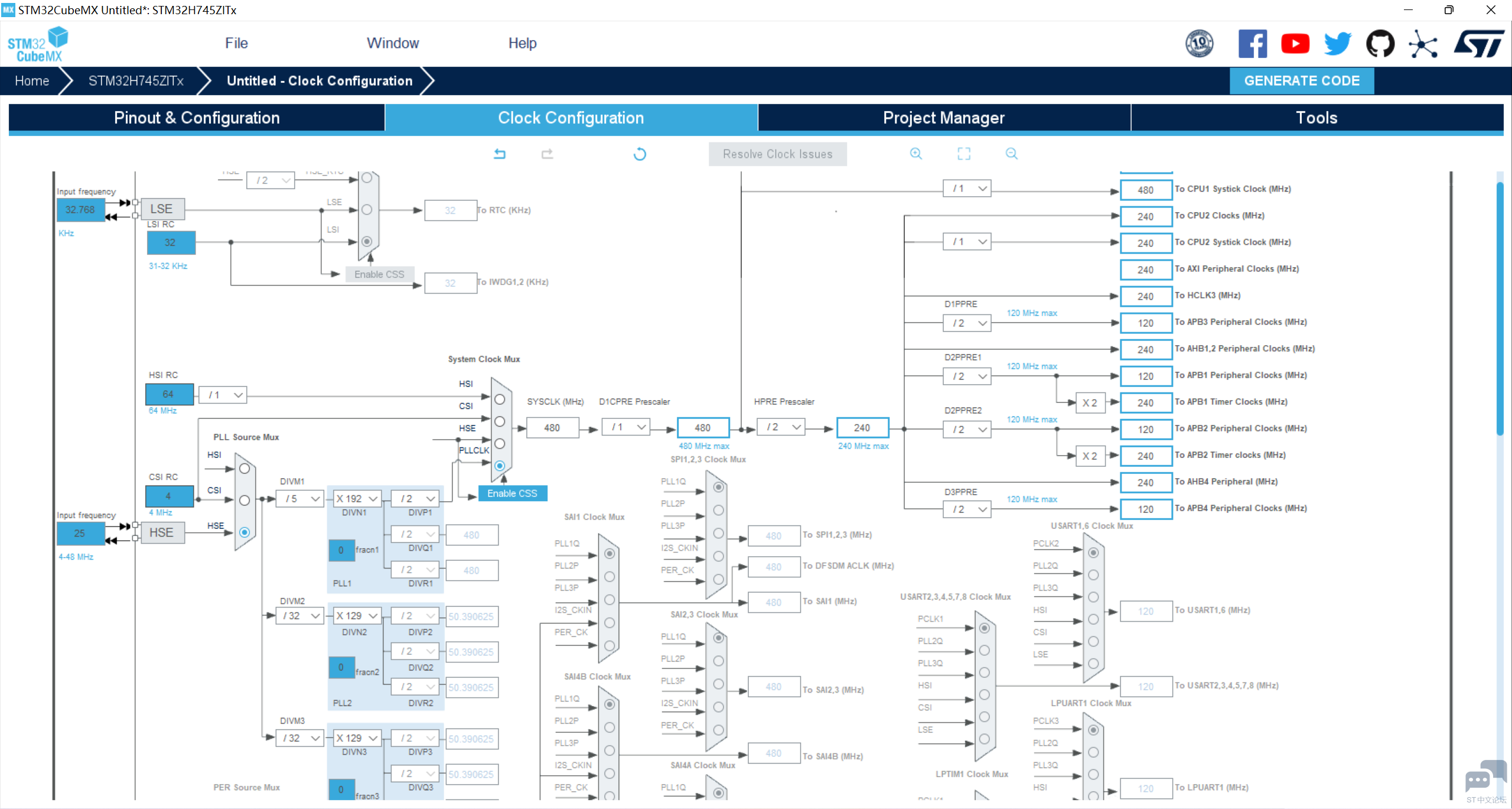
Task: Switch to Pinout & Configuration tab
Action: point(197,118)
